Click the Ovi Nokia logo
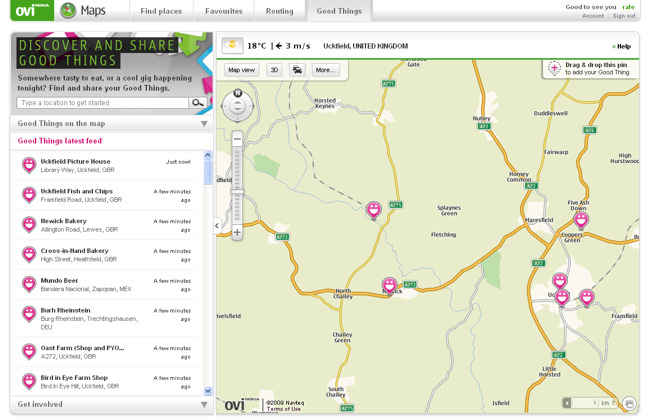The height and width of the screenshot is (420, 650). coord(32,10)
